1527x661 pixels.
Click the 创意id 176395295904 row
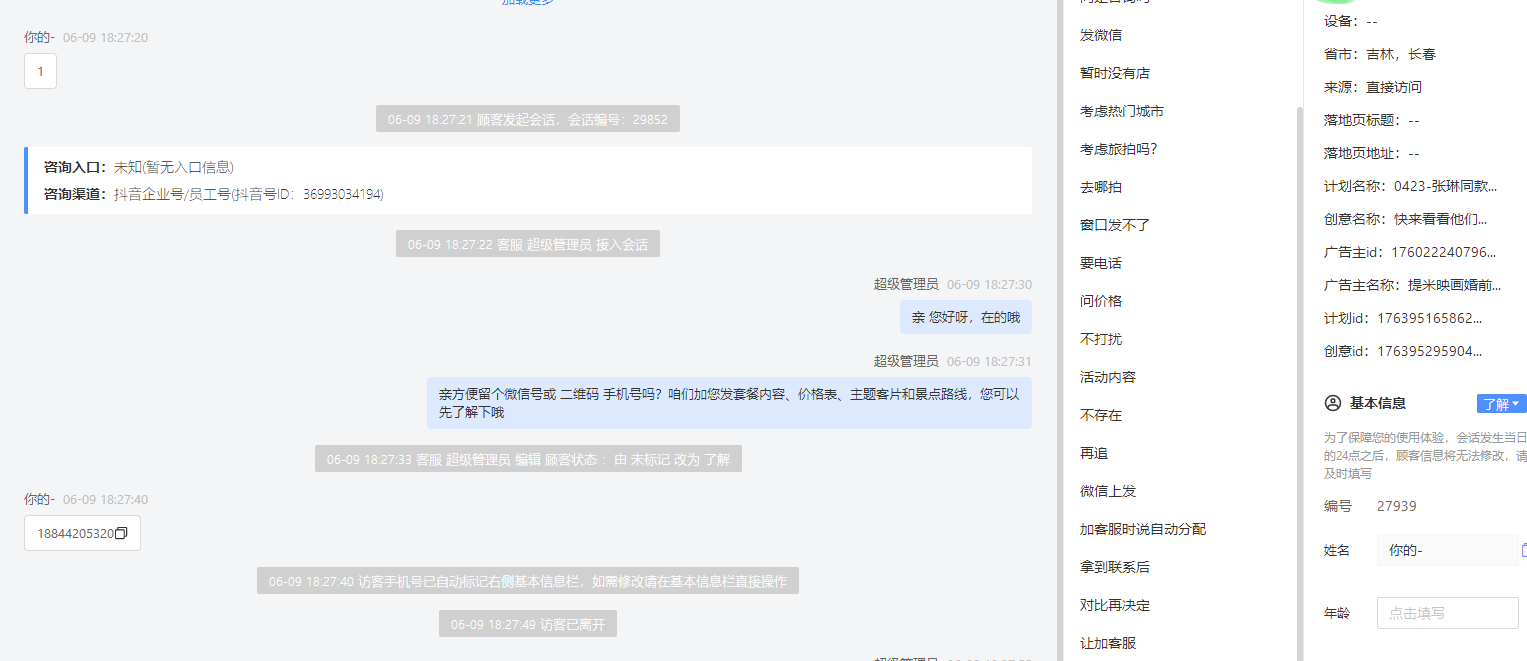tap(1404, 351)
